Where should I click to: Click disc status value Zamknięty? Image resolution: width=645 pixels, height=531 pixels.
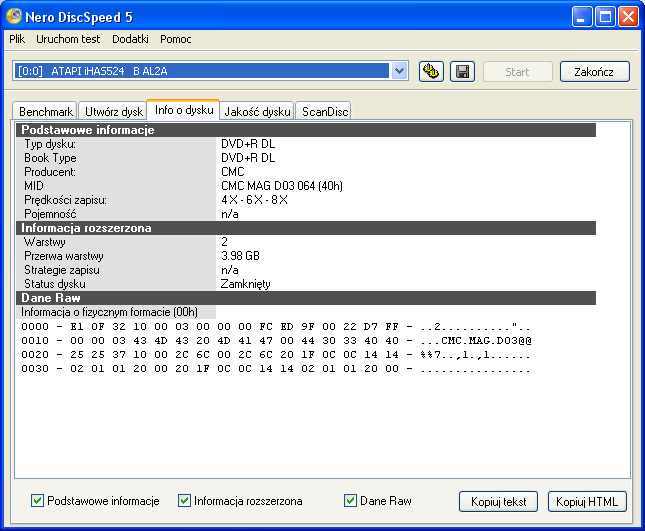(246, 284)
